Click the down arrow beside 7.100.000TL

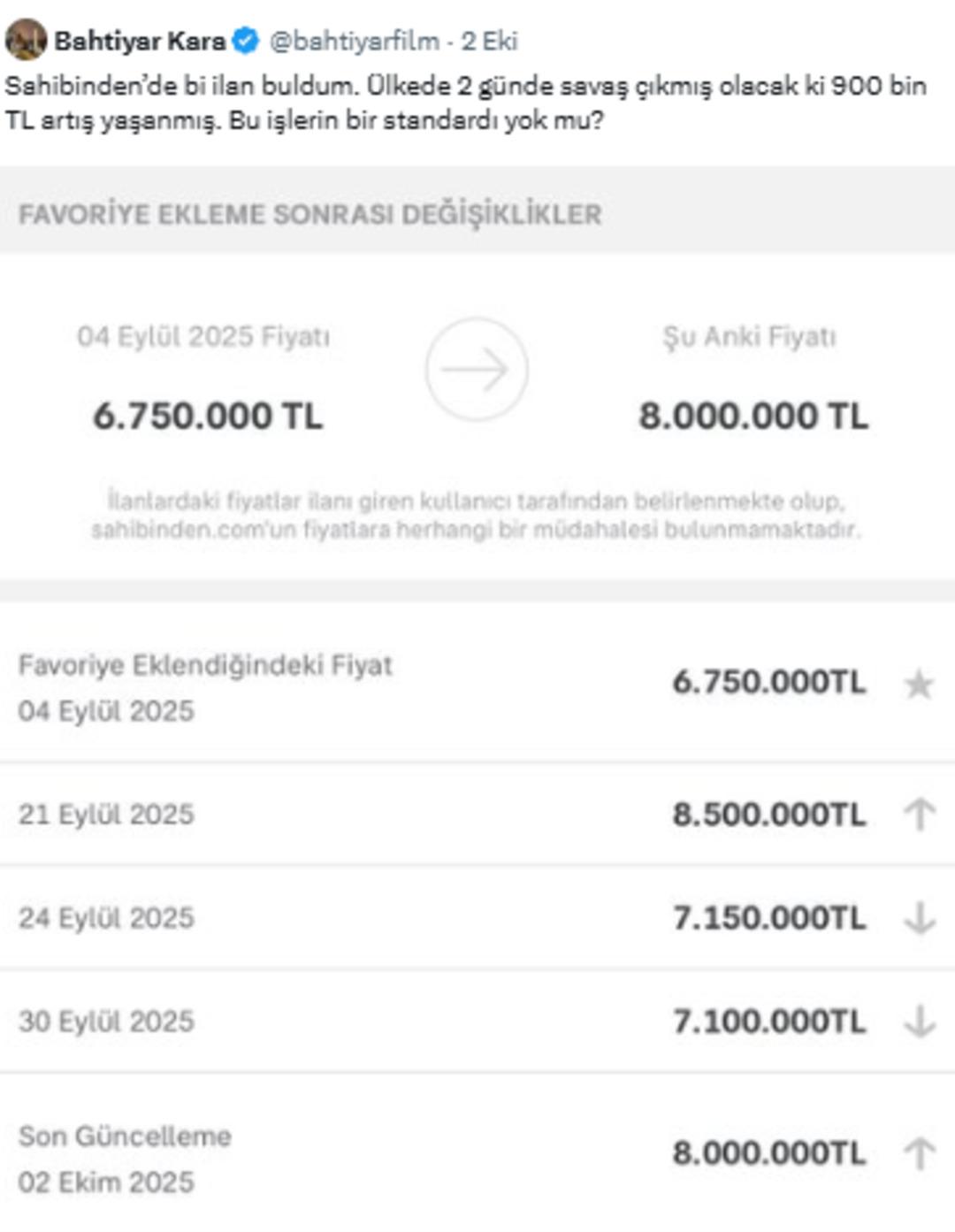[x=919, y=1021]
